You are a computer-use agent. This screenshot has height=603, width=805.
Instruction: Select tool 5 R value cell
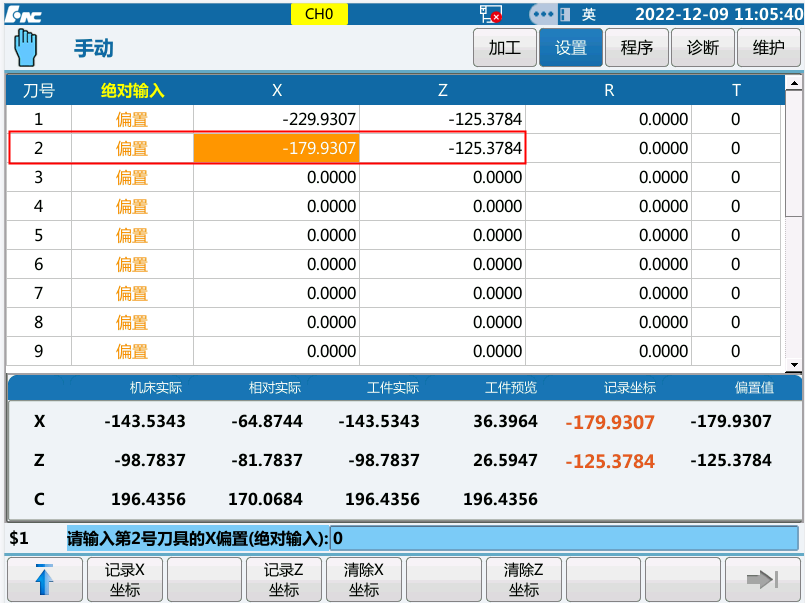click(x=608, y=235)
